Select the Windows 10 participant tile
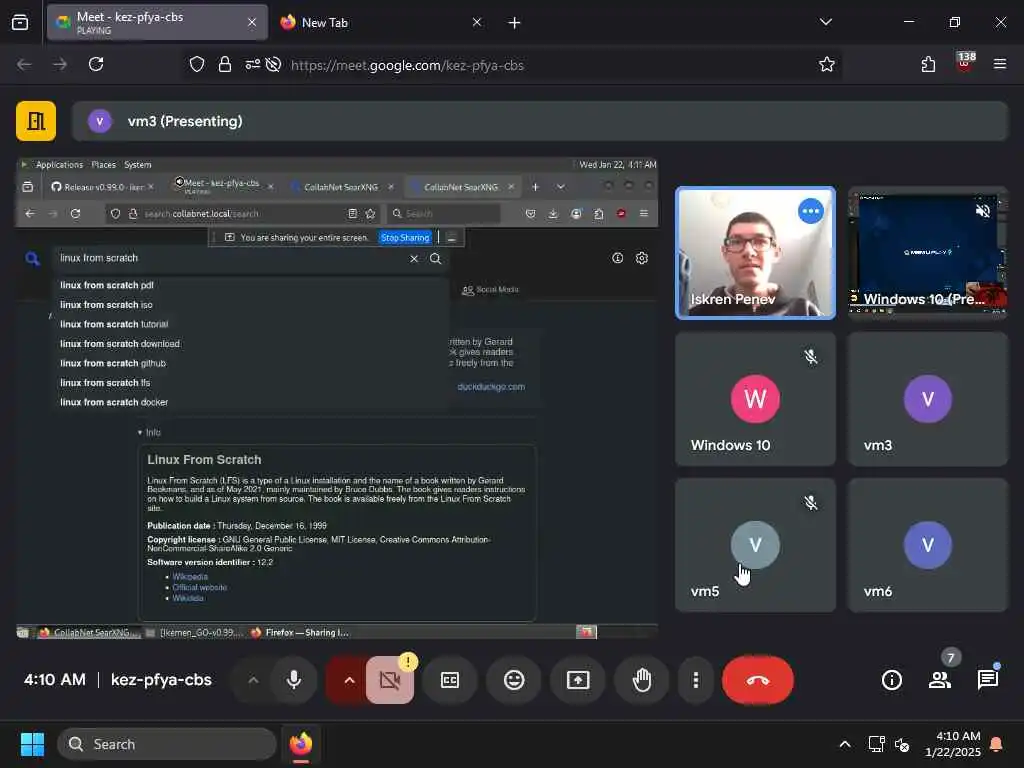1024x768 pixels. [x=756, y=399]
